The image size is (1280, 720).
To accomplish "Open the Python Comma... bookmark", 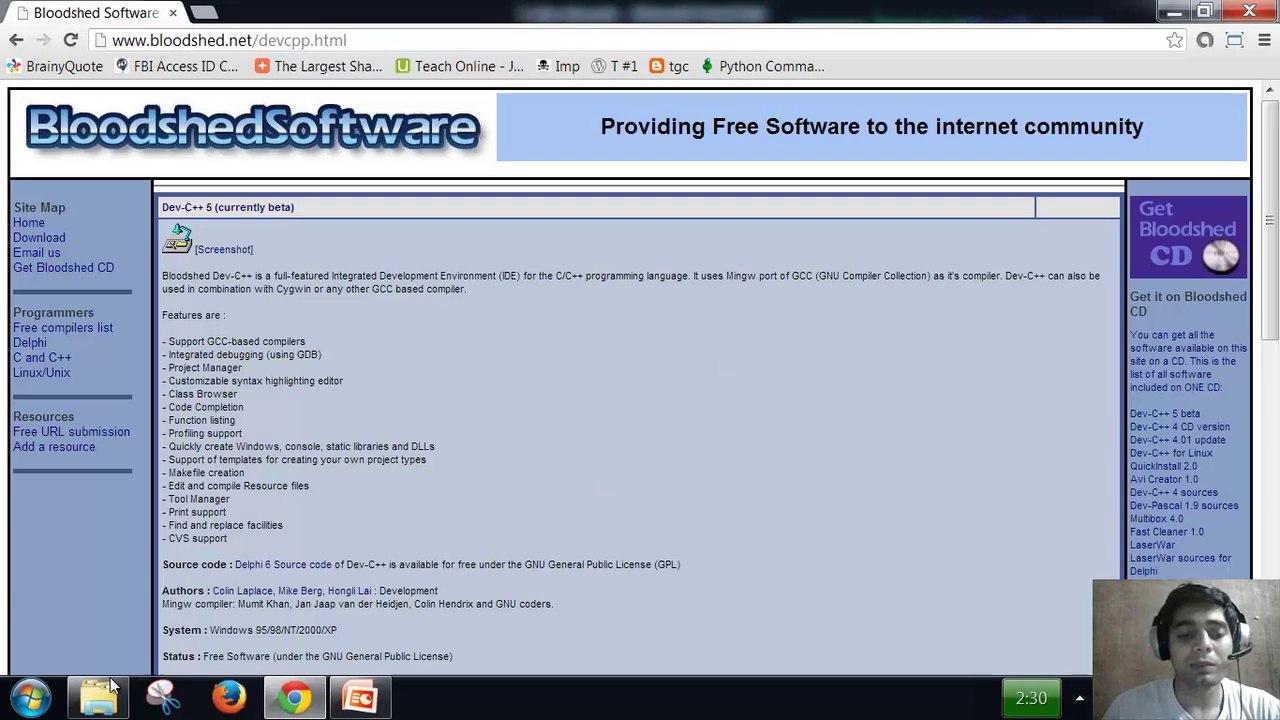I will pos(763,66).
